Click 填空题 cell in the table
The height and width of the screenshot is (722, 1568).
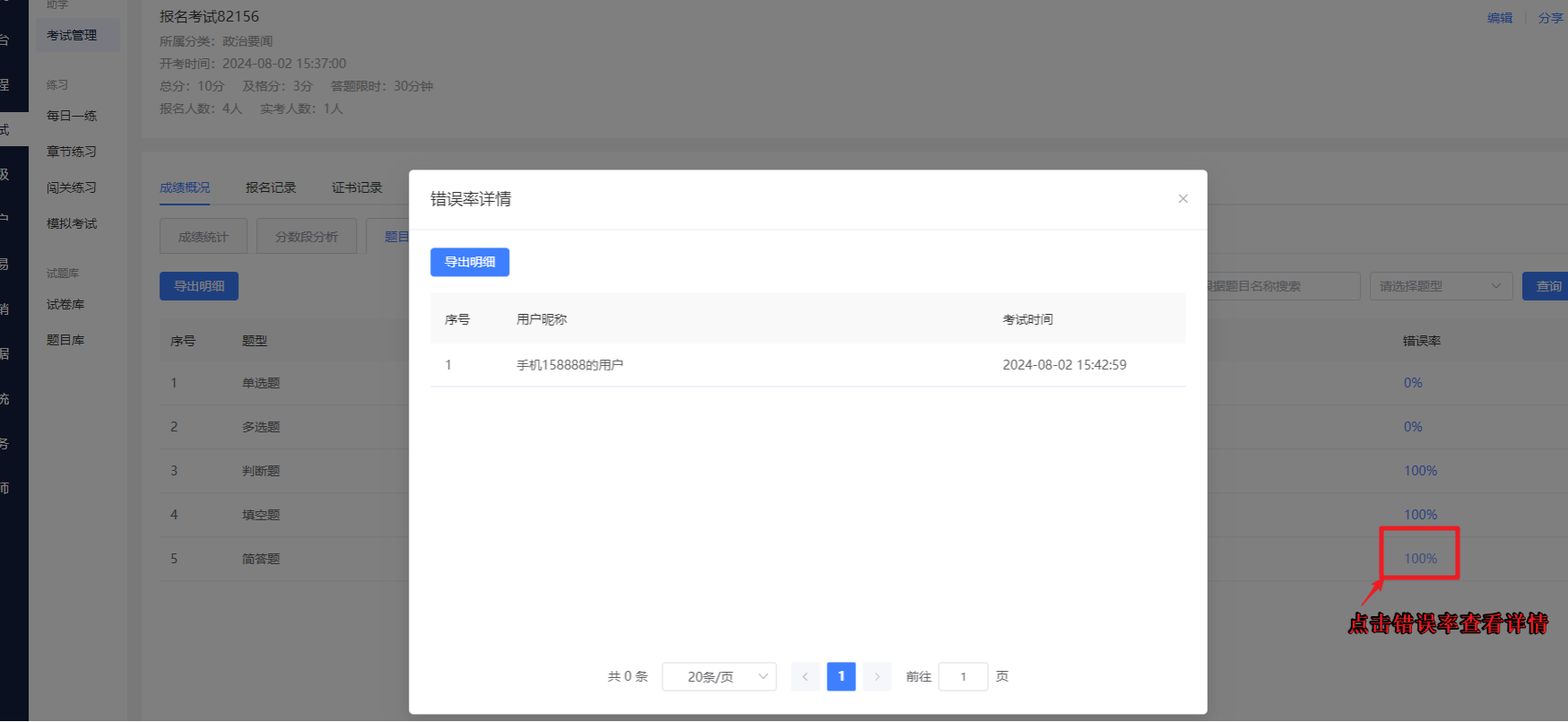[x=261, y=515]
